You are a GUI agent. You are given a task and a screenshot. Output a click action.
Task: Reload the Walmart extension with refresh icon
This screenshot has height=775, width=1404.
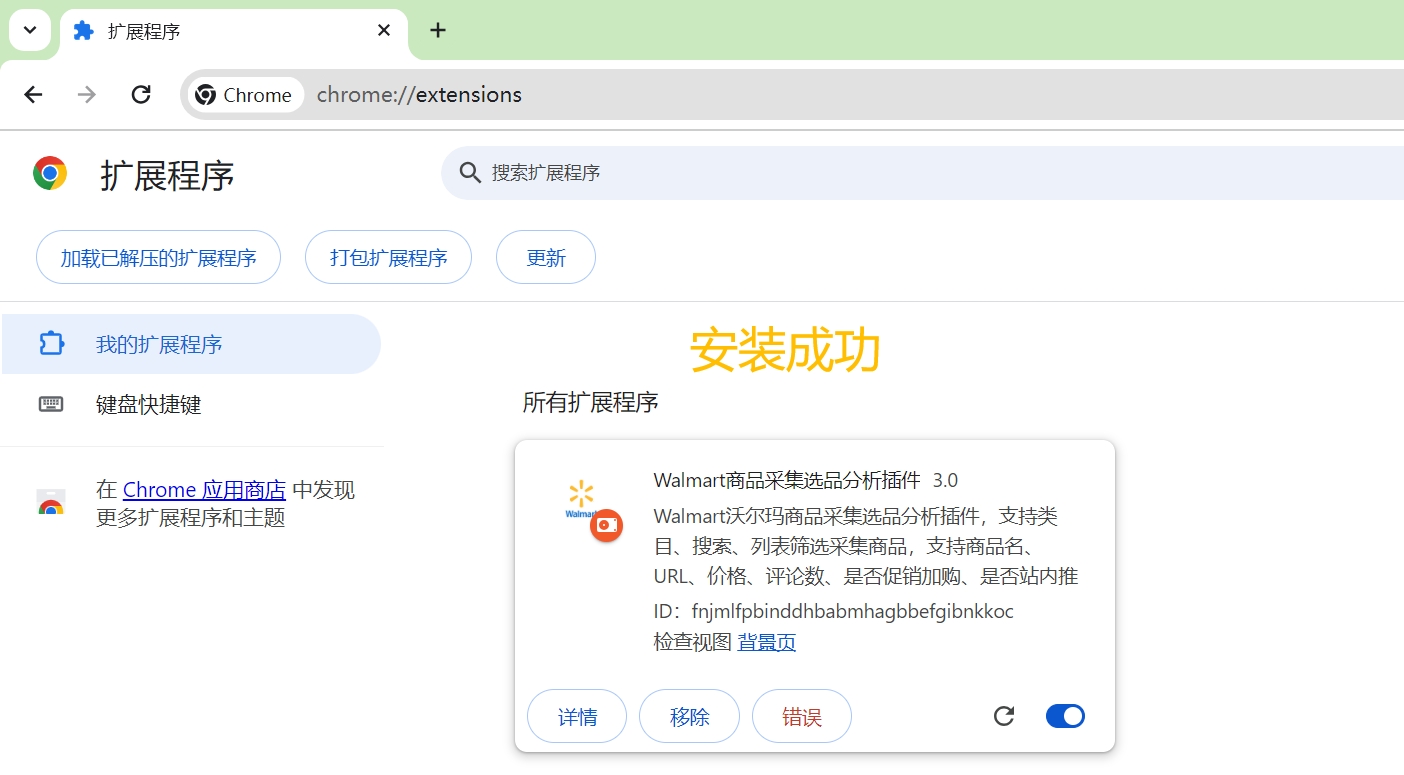1004,716
